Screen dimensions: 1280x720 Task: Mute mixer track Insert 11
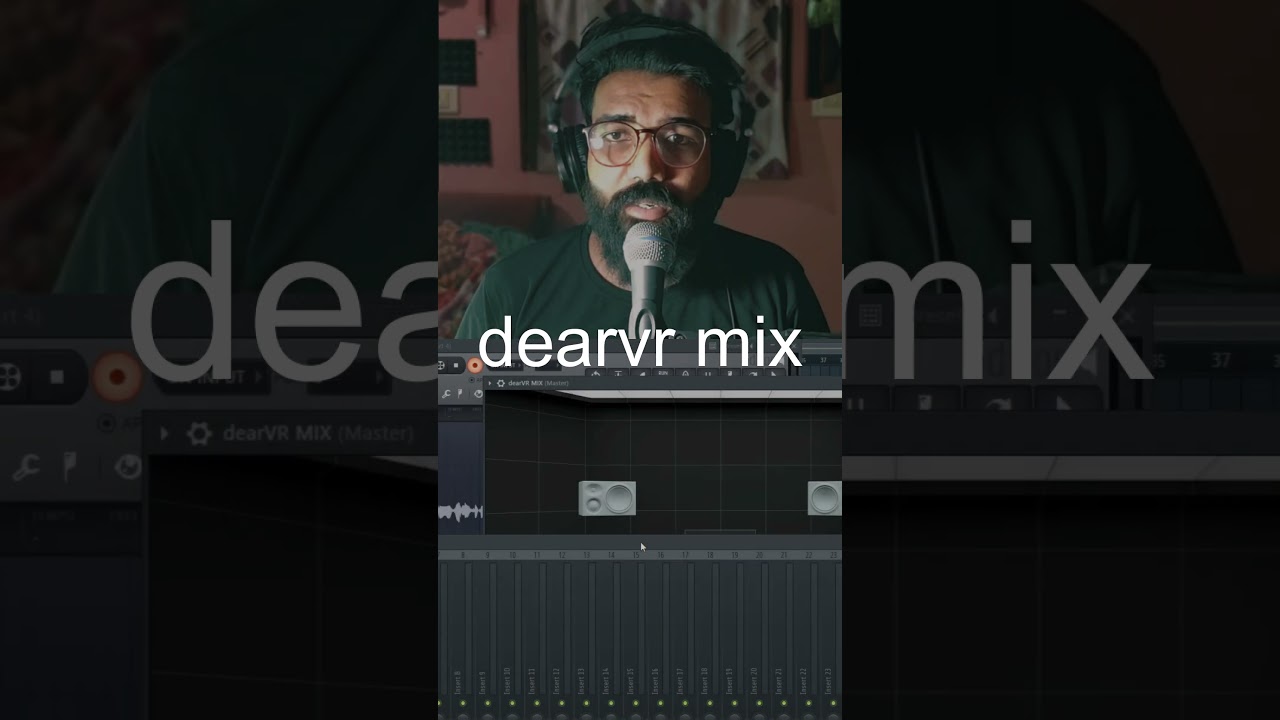(536, 704)
